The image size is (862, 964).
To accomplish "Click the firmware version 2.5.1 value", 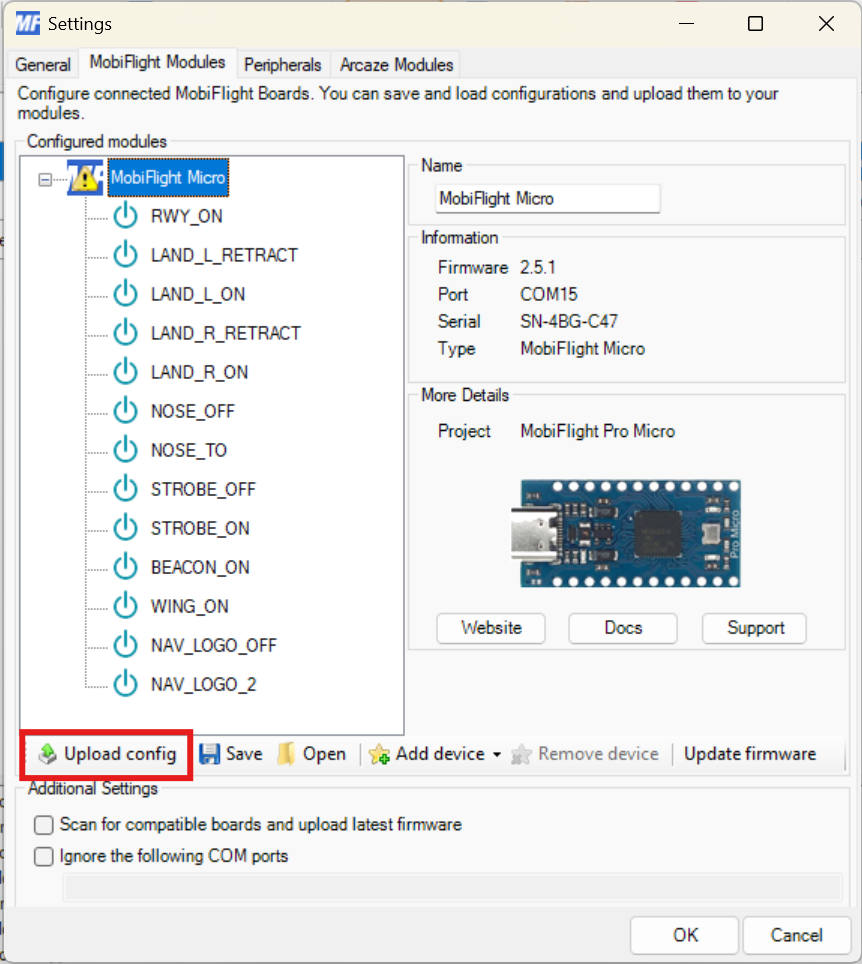I will click(538, 267).
